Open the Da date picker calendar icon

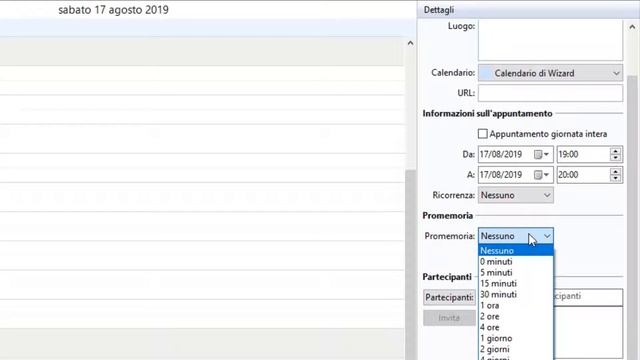pyautogui.click(x=542, y=154)
